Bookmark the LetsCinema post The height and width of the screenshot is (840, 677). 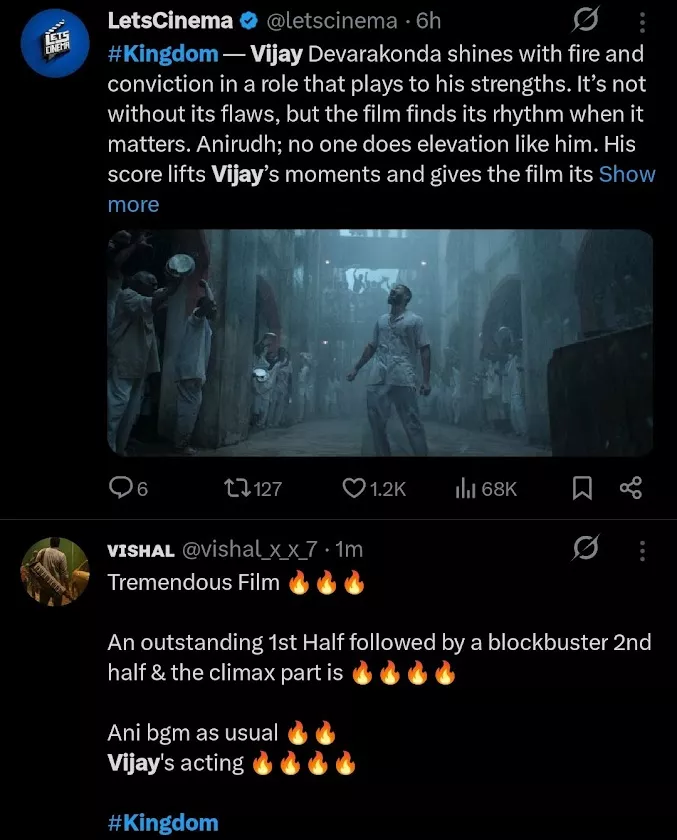(x=583, y=488)
